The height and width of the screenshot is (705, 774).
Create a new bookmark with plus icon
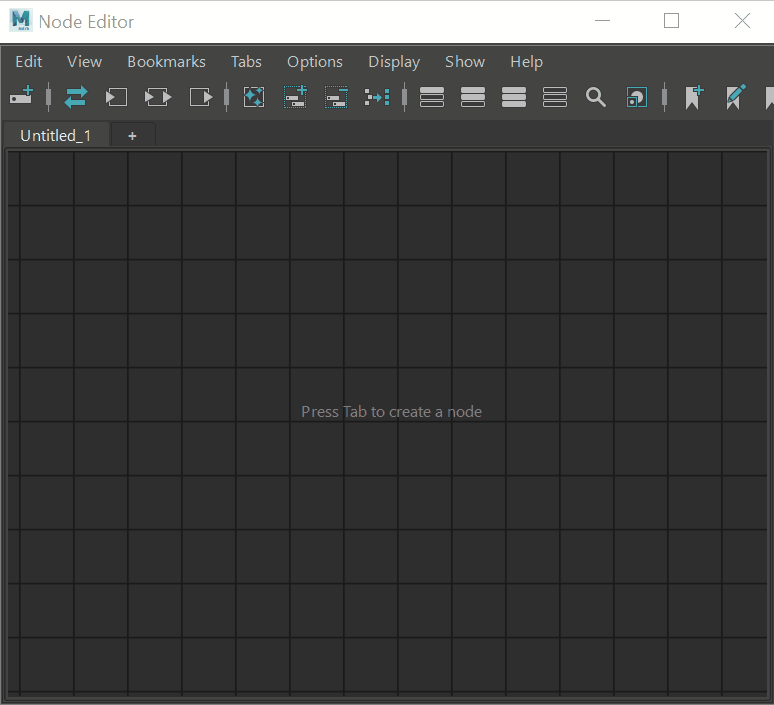[694, 97]
